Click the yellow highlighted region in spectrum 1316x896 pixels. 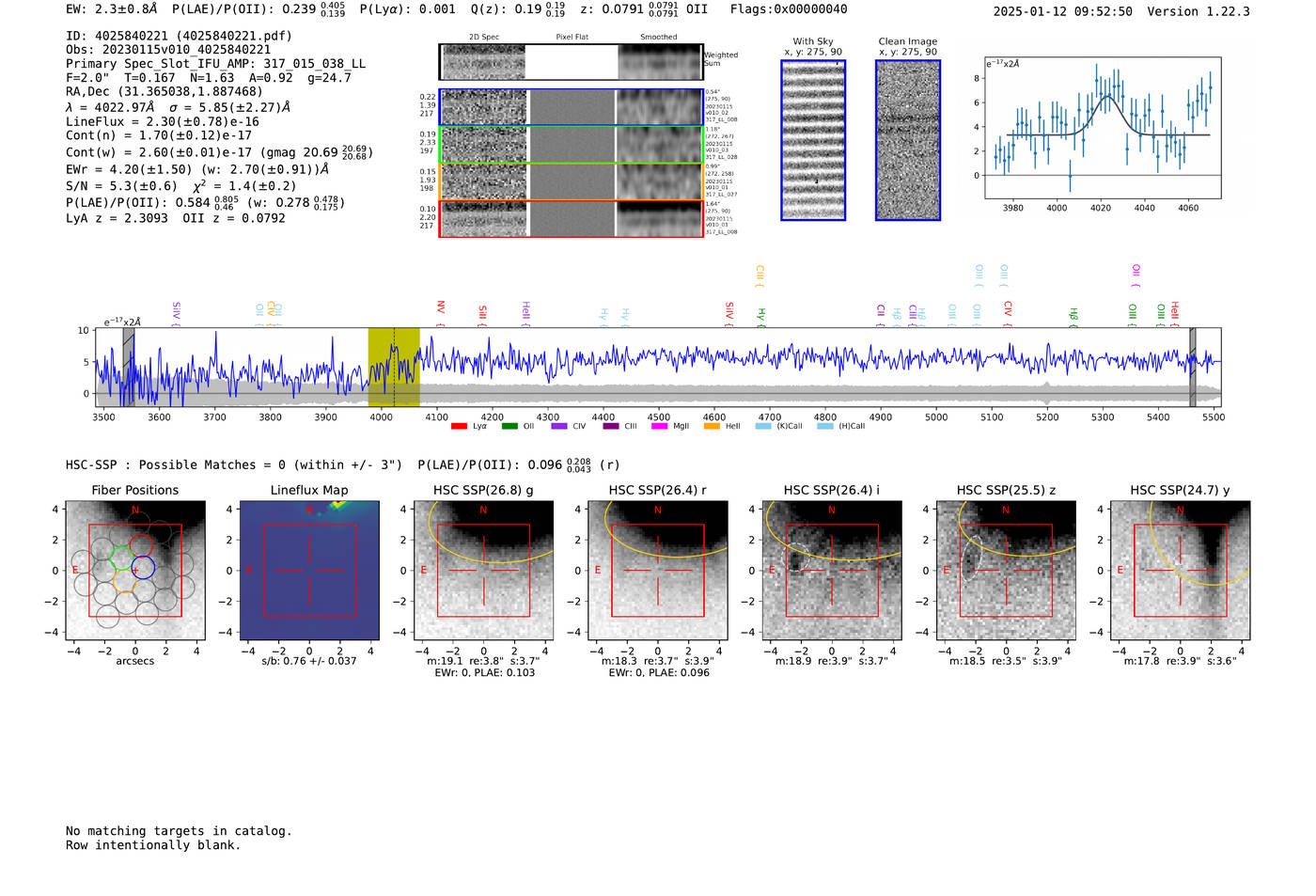tap(394, 367)
